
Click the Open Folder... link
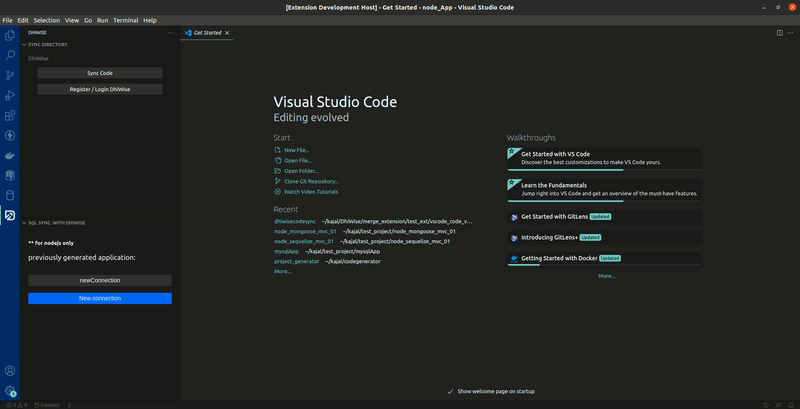[x=302, y=171]
